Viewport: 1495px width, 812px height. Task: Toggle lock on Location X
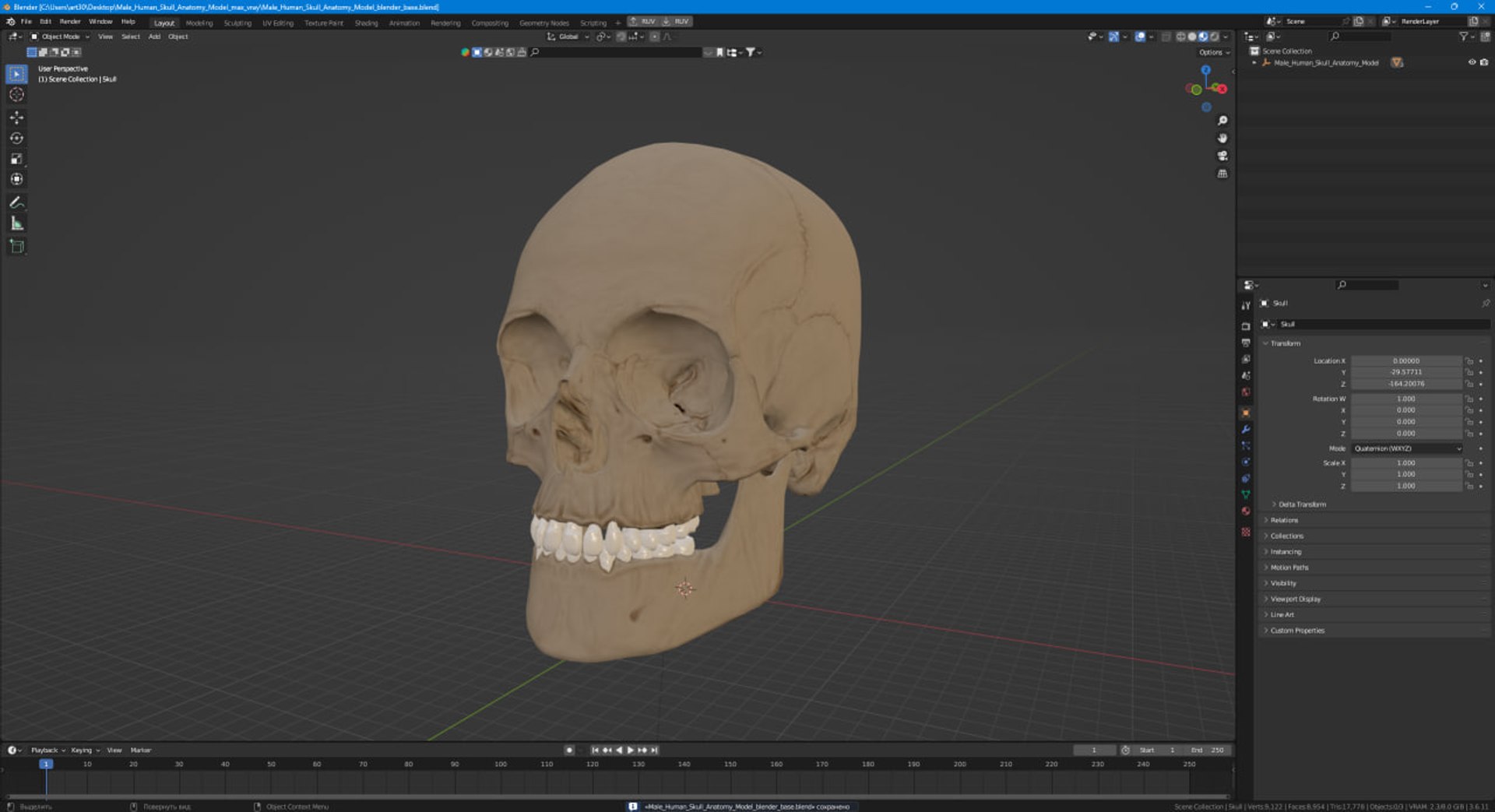[x=1469, y=361]
